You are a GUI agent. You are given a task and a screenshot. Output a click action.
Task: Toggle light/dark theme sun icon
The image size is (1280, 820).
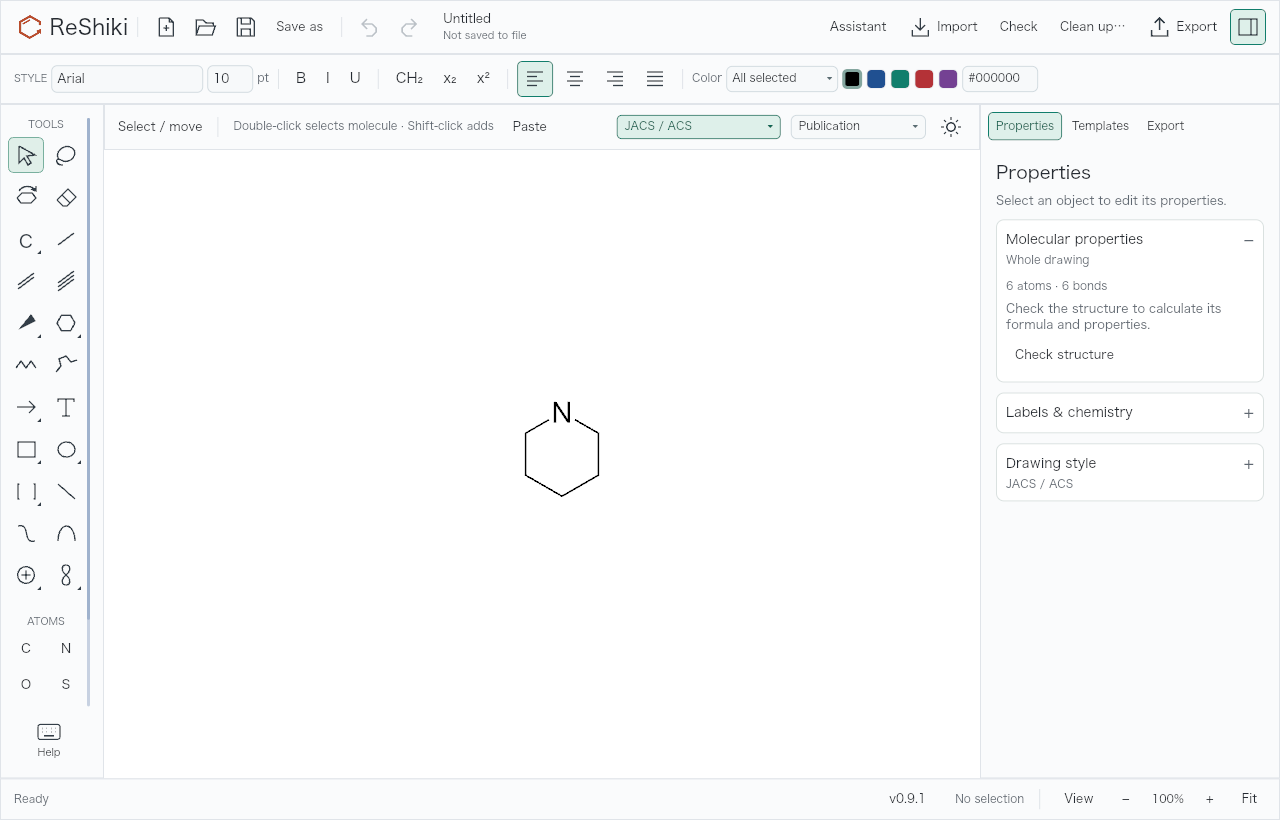[951, 127]
